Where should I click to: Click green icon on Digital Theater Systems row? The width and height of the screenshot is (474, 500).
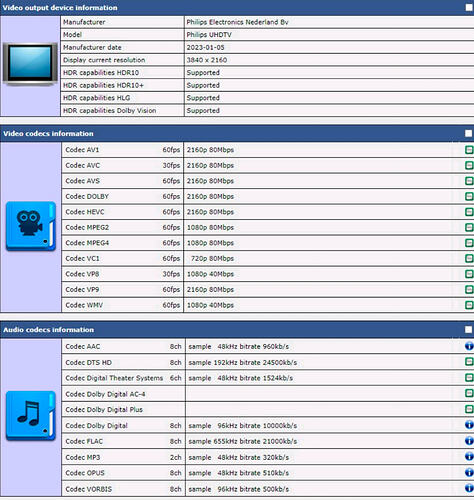click(469, 378)
